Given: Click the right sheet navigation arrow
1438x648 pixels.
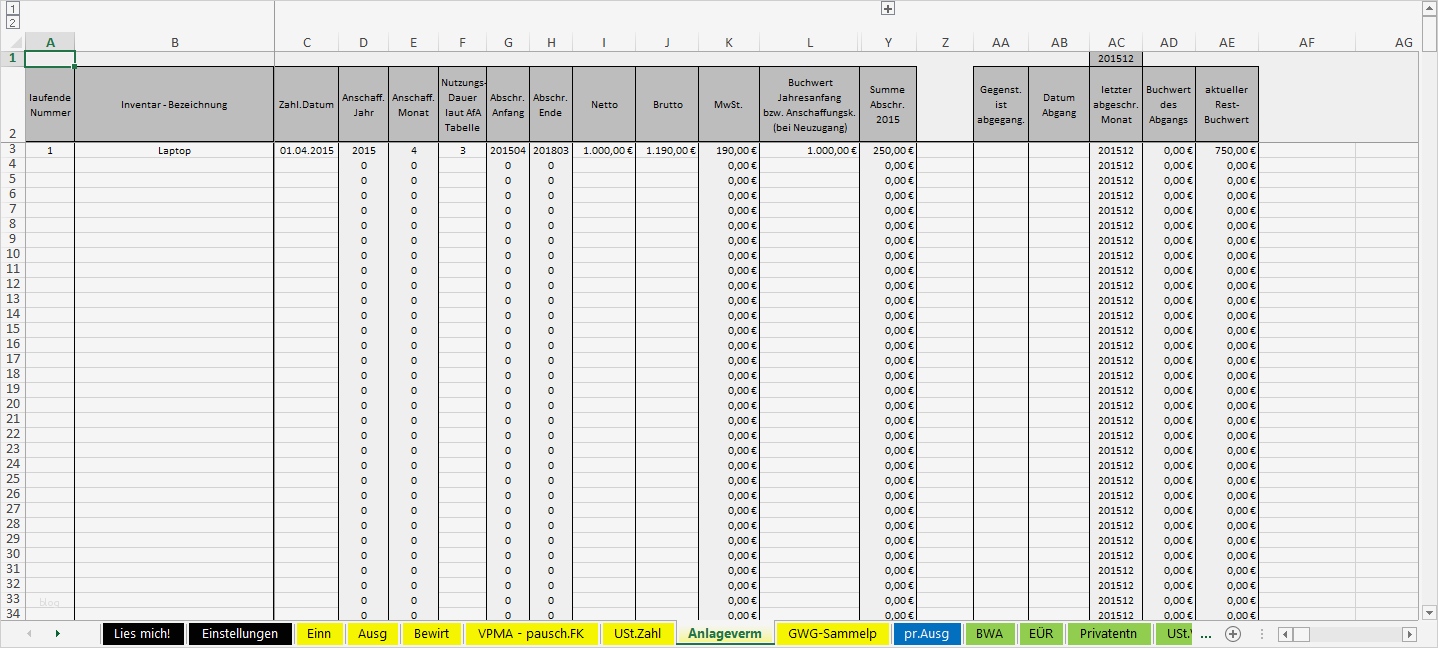Looking at the screenshot, I should (59, 634).
